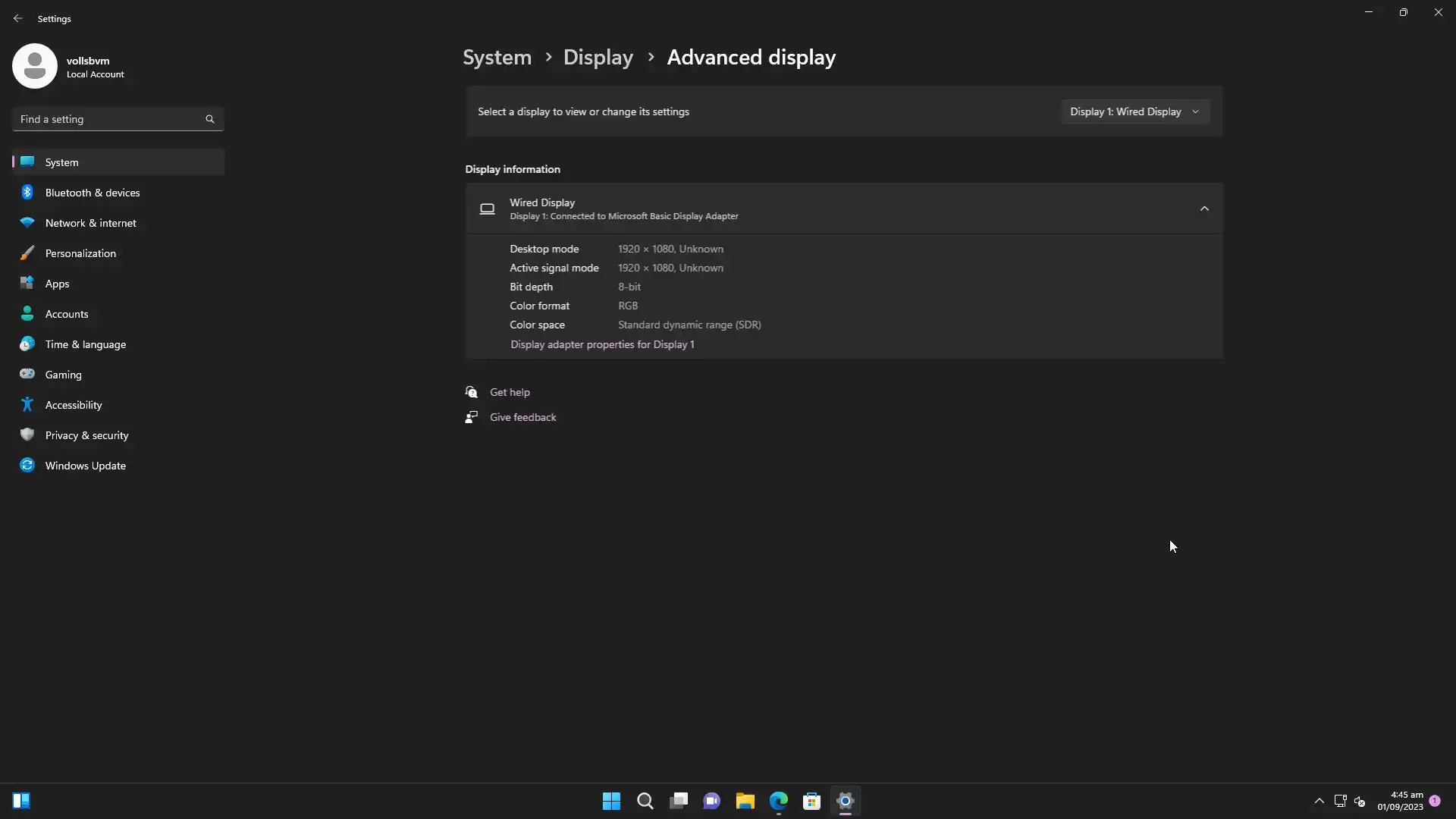Screen dimensions: 1456x819
Task: Go back using the Settings back arrow
Action: (x=18, y=18)
